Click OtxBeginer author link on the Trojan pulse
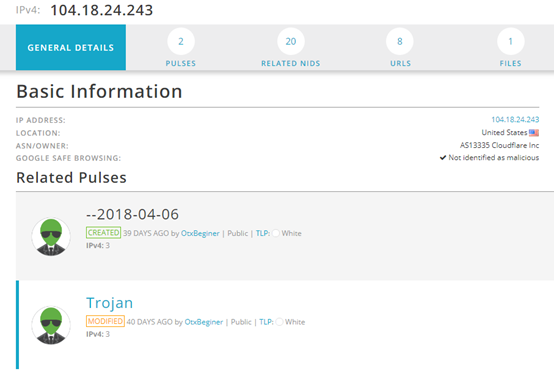Viewport: 554px width, 374px height. (x=204, y=322)
